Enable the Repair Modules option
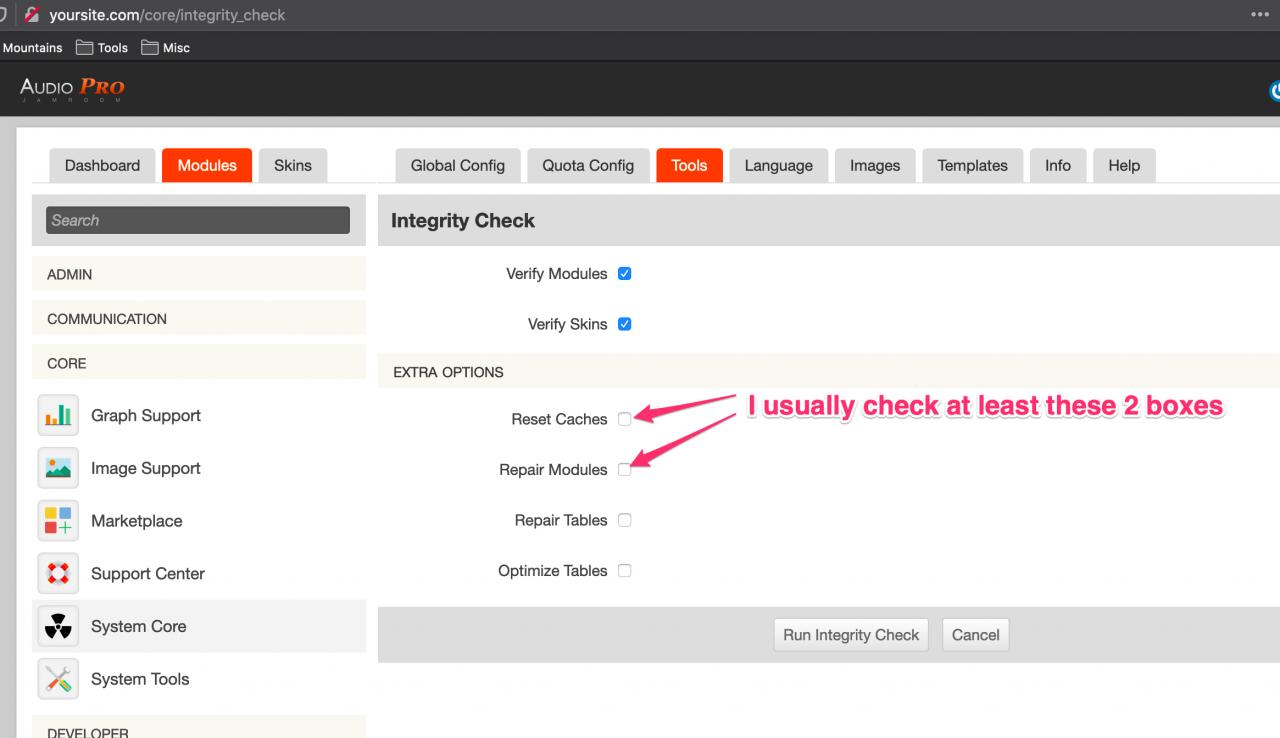1280x738 pixels. 624,469
